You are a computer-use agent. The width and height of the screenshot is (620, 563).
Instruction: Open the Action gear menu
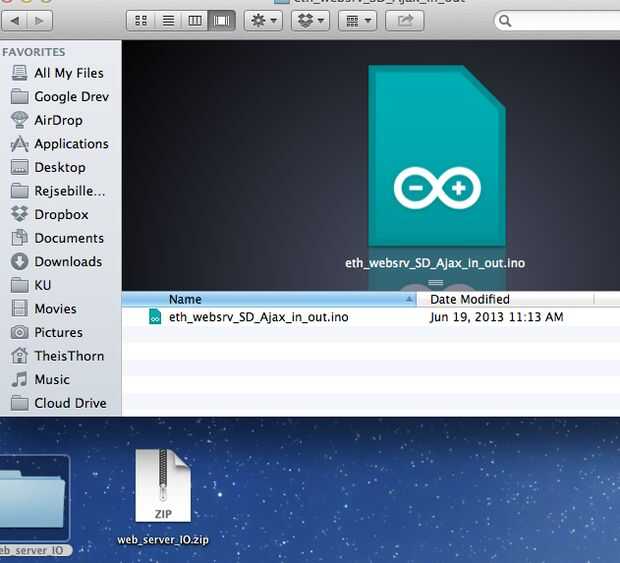264,21
